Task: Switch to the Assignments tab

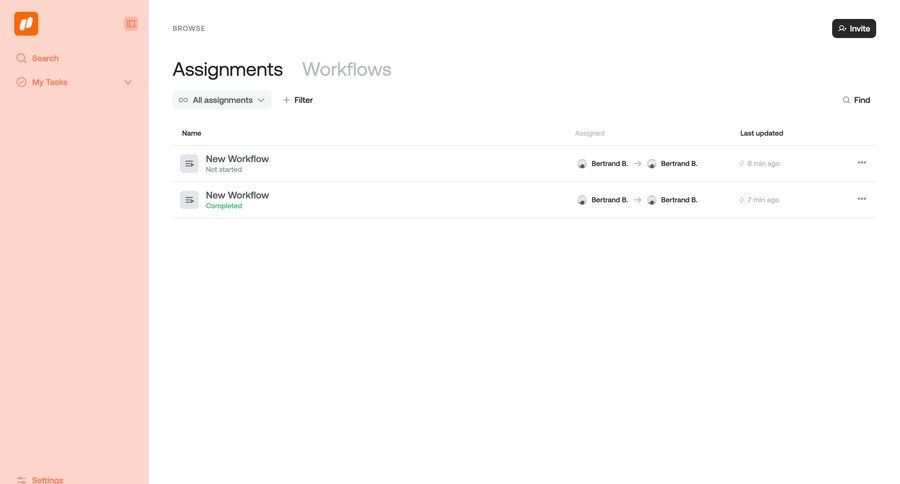Action: coord(227,69)
